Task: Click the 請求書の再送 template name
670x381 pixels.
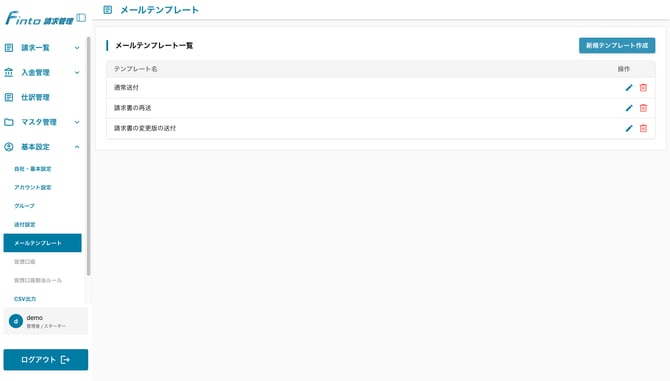Action: 132,108
